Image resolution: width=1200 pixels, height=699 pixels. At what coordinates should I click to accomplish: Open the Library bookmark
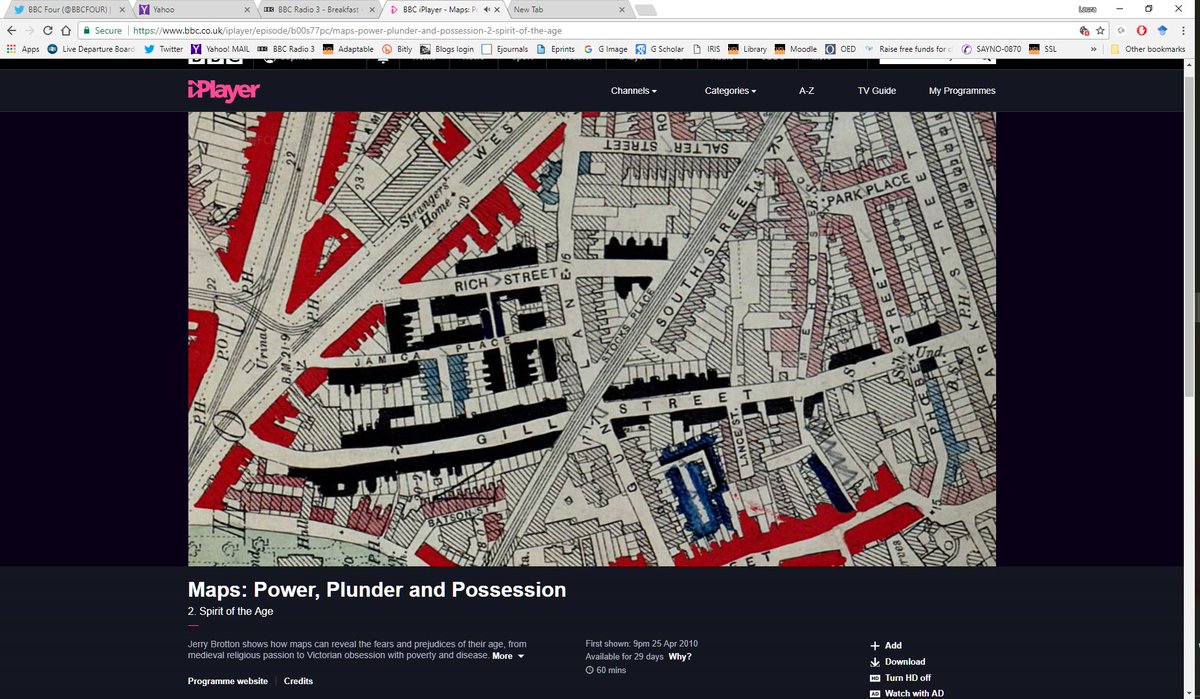pos(747,48)
